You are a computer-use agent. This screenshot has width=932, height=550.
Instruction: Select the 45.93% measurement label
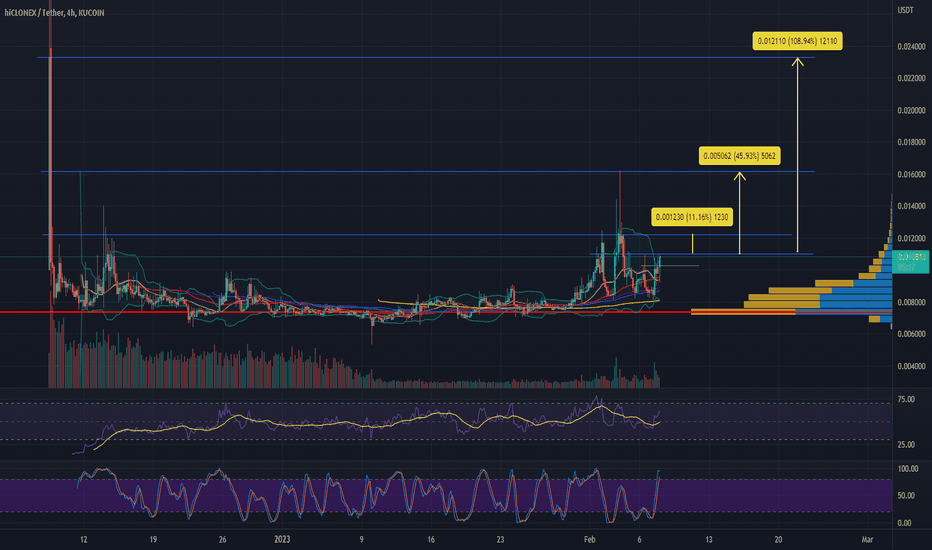click(739, 156)
